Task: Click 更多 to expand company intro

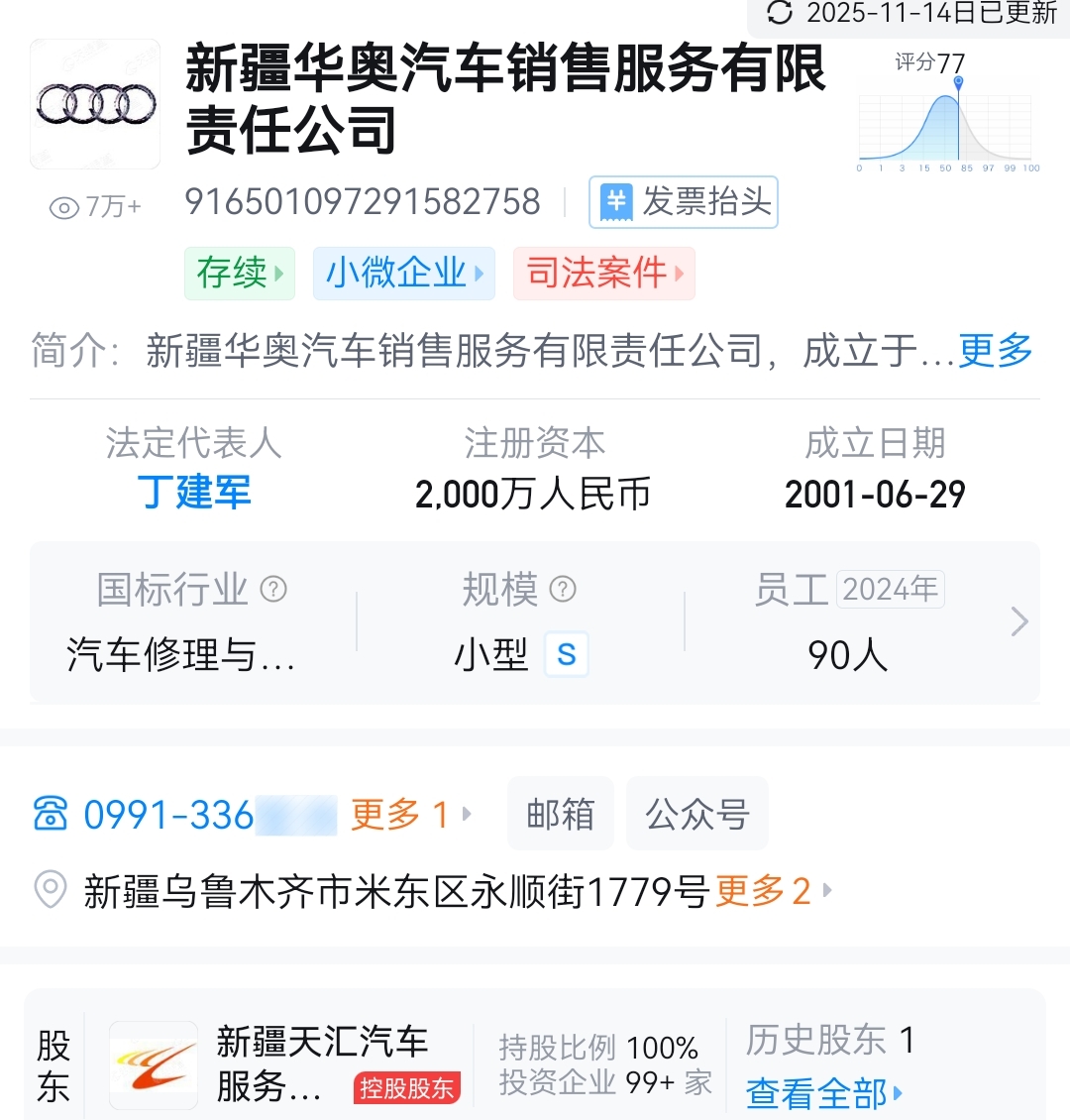Action: click(x=995, y=351)
